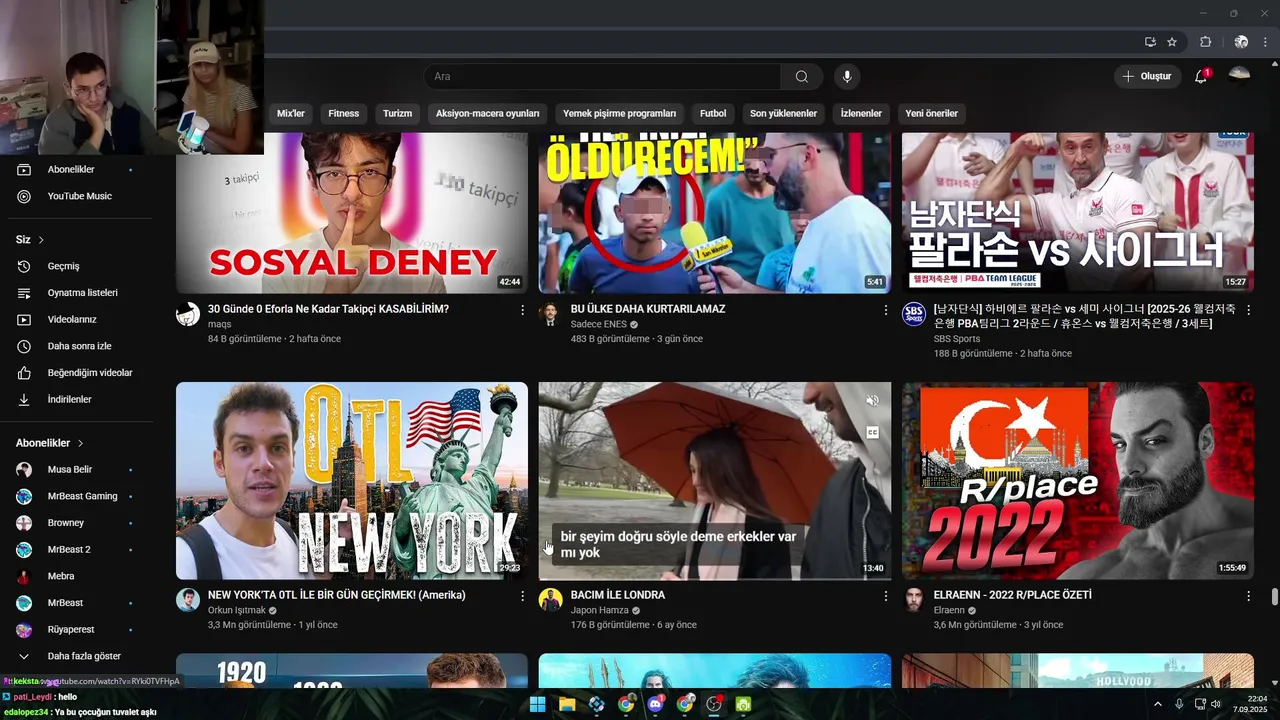Select the Turizm filter chip

pyautogui.click(x=397, y=114)
